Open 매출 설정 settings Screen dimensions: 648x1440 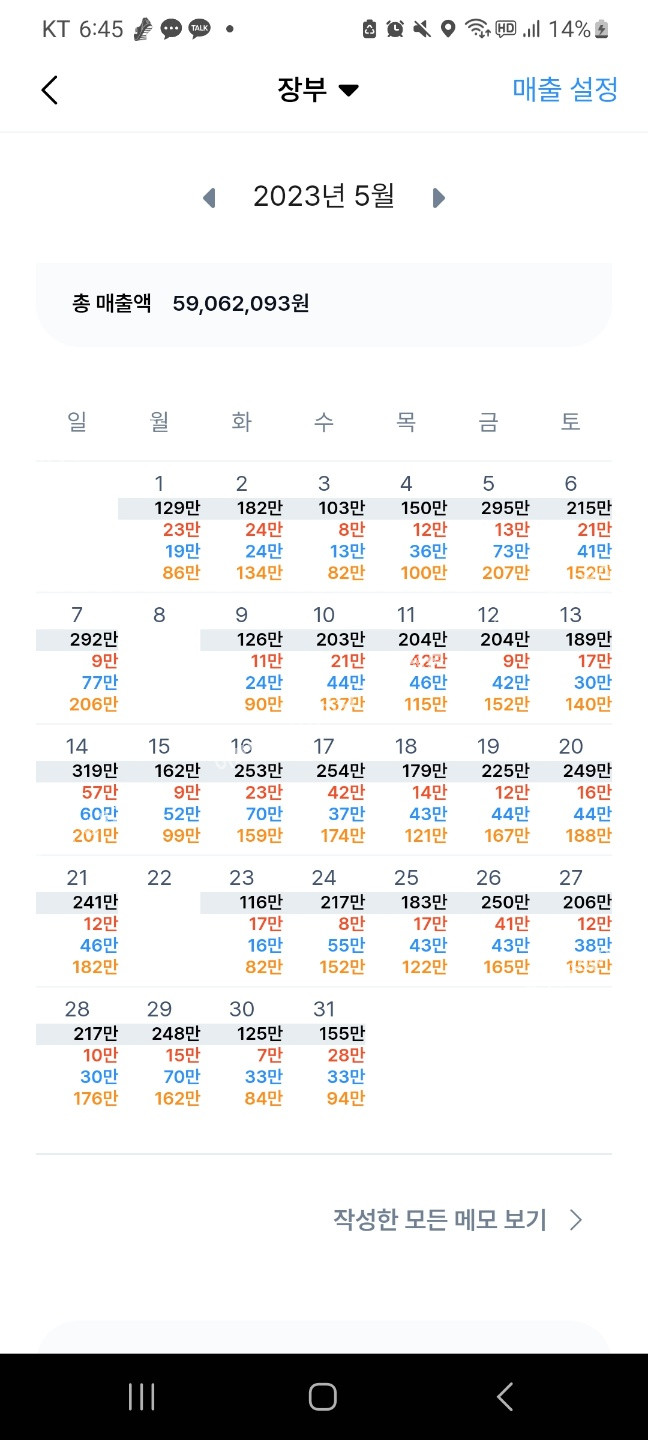click(565, 90)
